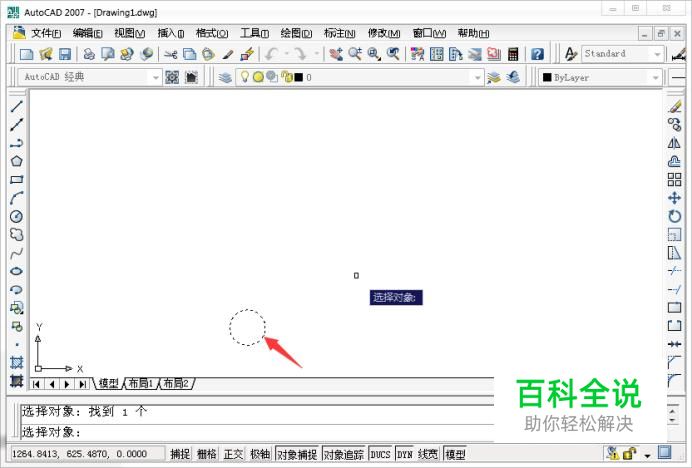Image resolution: width=692 pixels, height=468 pixels.
Task: Toggle DYN dynamic input button
Action: point(404,454)
